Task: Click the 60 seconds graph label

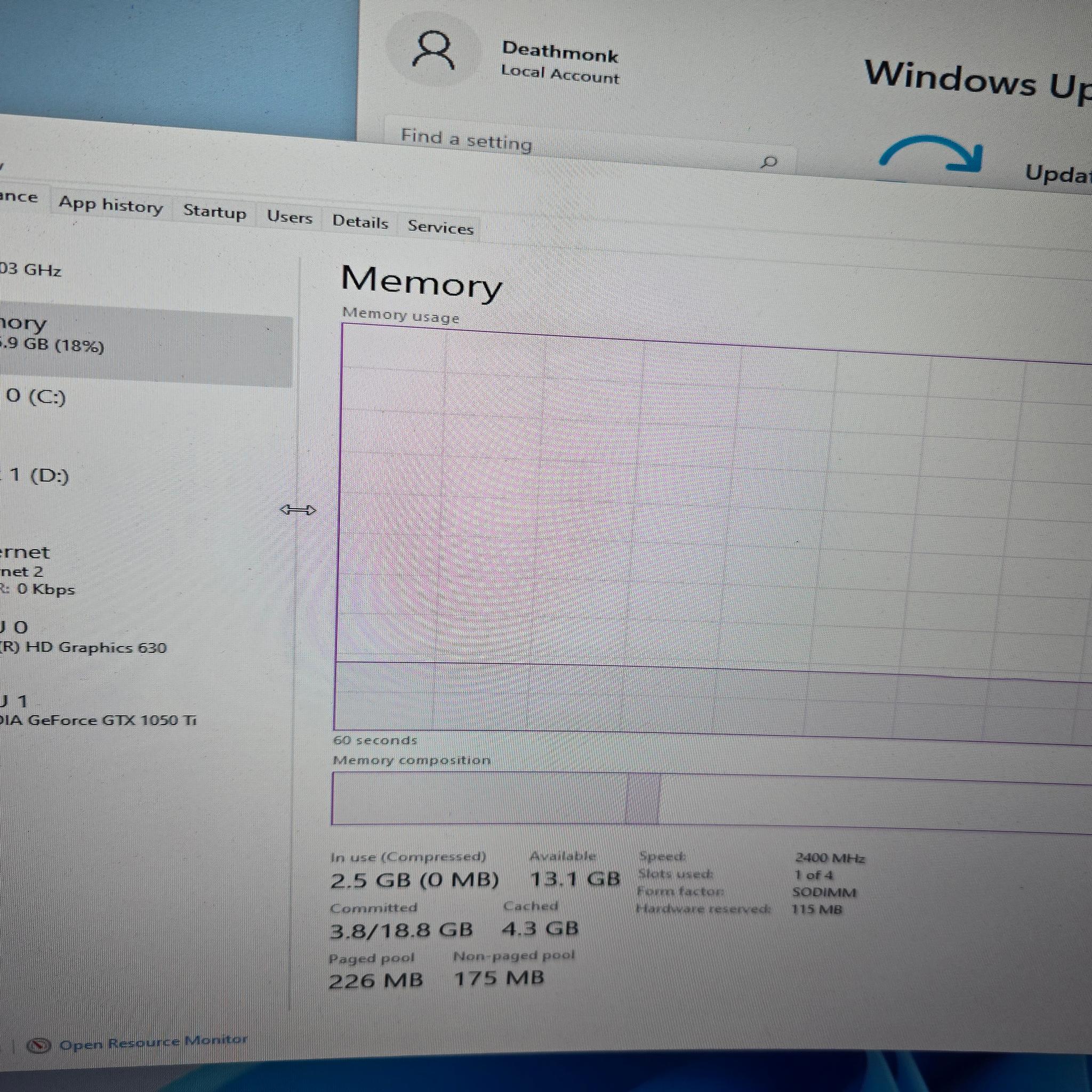Action: [375, 740]
